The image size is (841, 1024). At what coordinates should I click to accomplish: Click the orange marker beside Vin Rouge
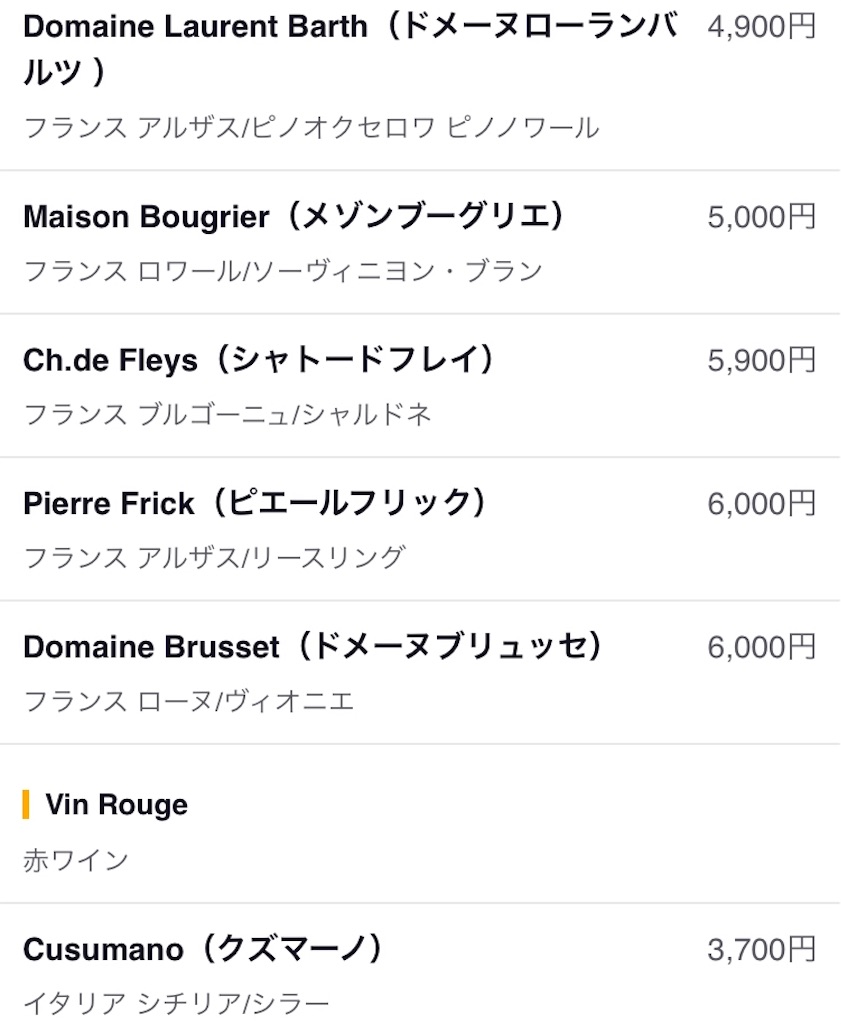25,804
